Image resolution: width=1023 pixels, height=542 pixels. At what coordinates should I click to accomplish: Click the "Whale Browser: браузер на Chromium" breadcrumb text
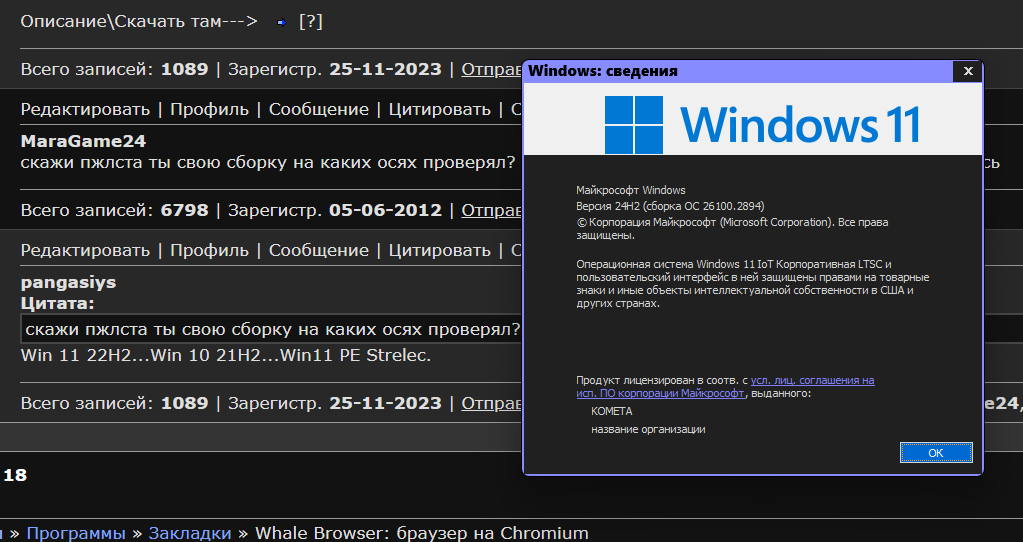421,533
